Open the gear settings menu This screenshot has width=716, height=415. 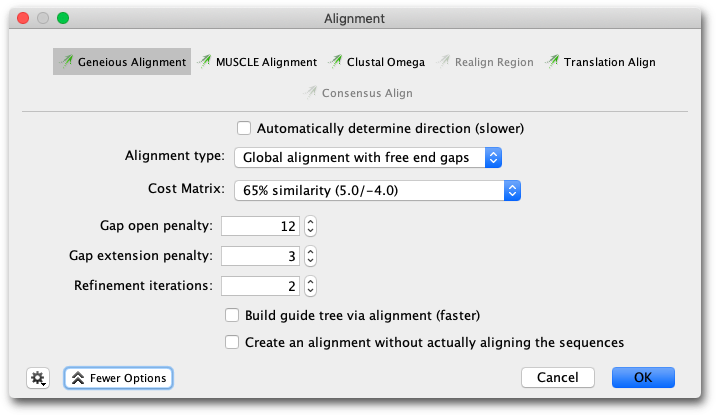pyautogui.click(x=38, y=378)
